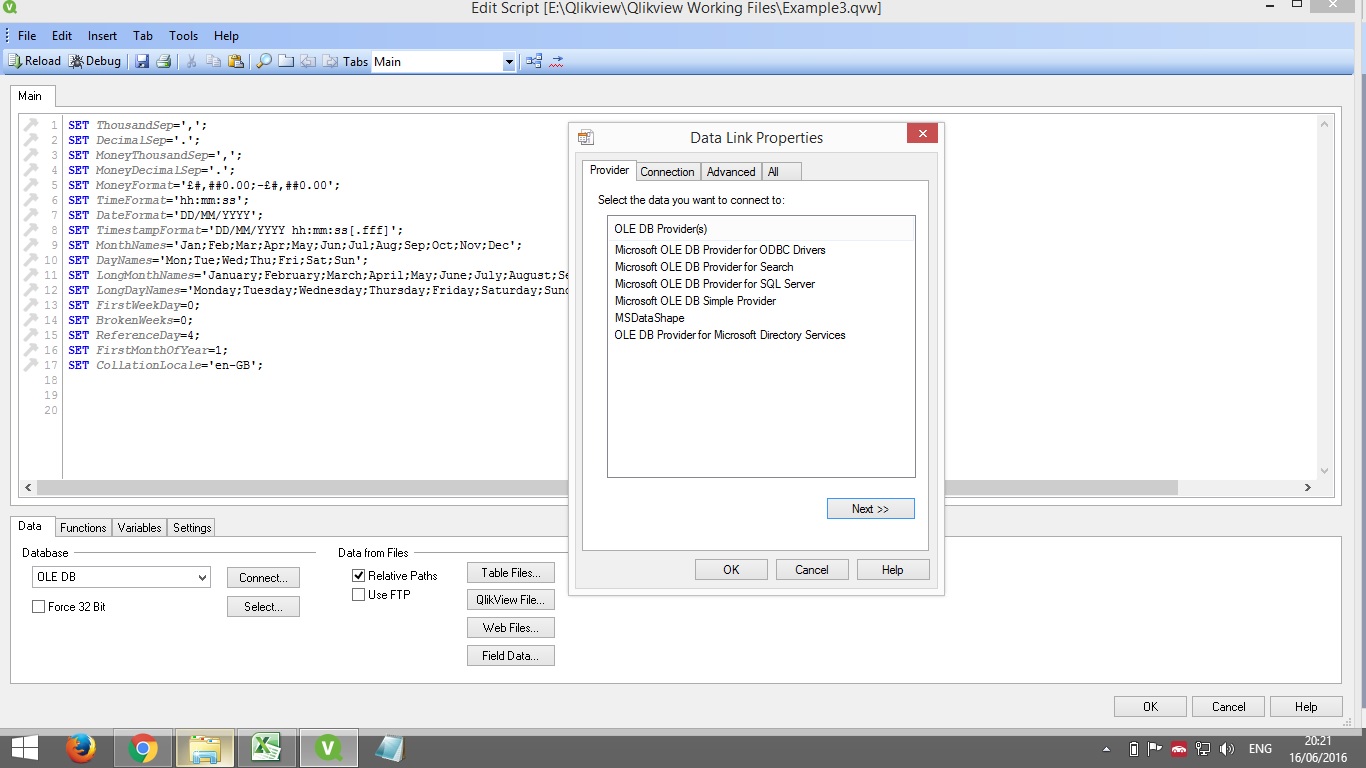Switch to the Advanced tab in Data Link Properties
The width and height of the screenshot is (1366, 768).
pyautogui.click(x=731, y=172)
